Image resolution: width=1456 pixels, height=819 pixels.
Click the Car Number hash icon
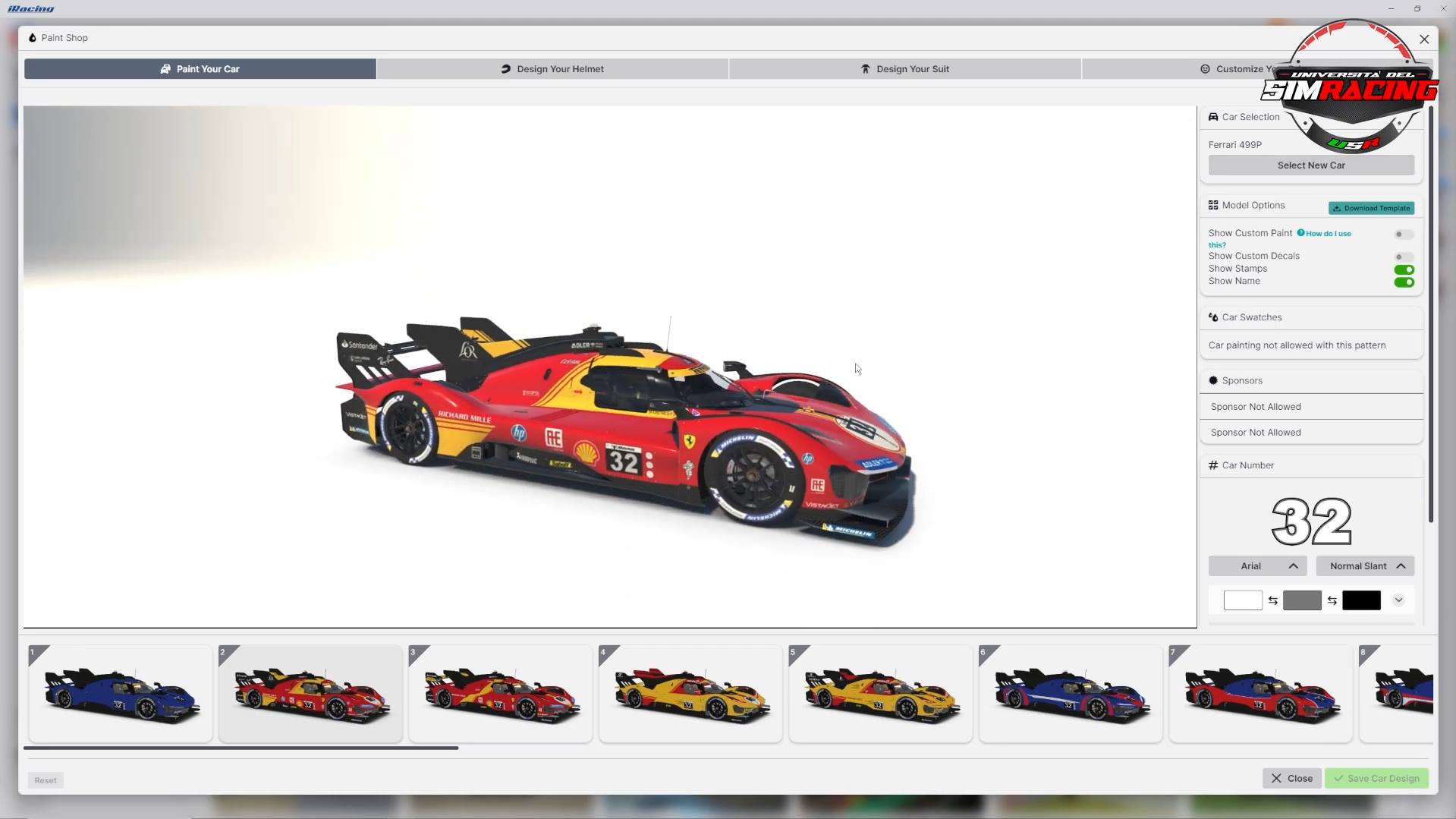pos(1212,465)
